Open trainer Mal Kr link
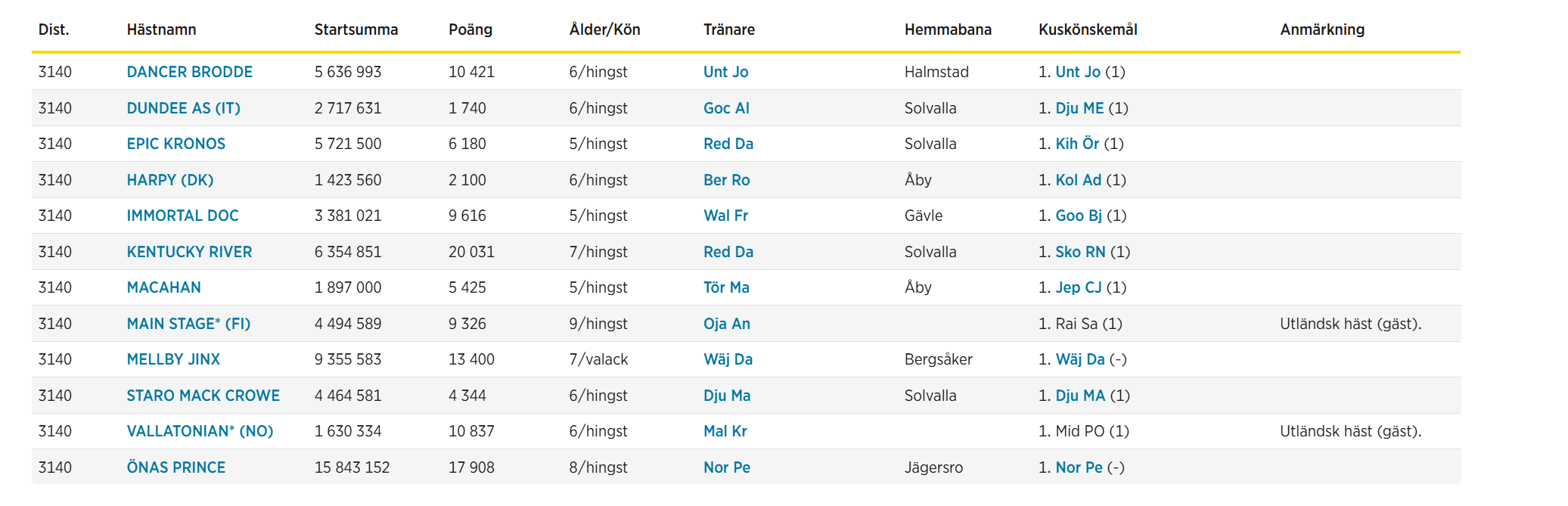This screenshot has width=1568, height=506. [725, 431]
